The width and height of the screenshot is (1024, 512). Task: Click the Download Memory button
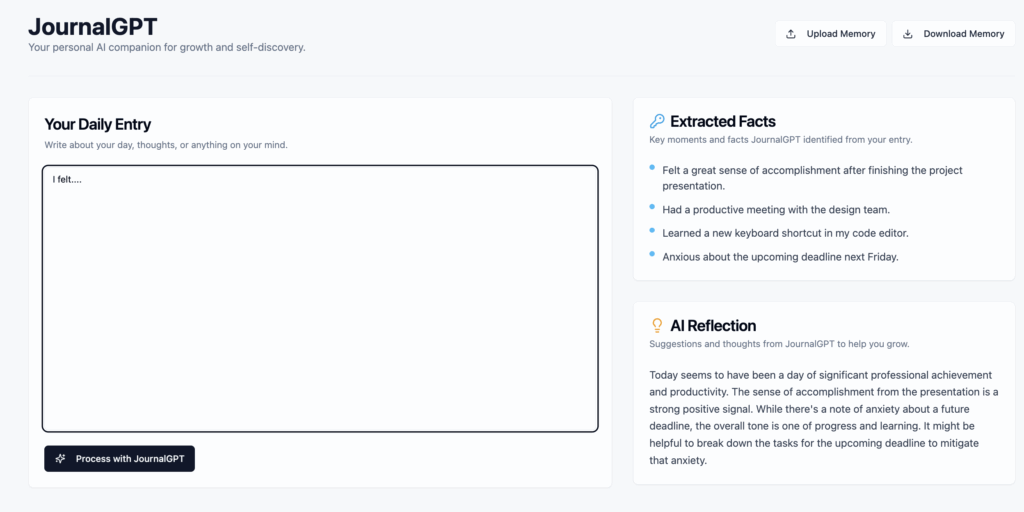click(953, 34)
